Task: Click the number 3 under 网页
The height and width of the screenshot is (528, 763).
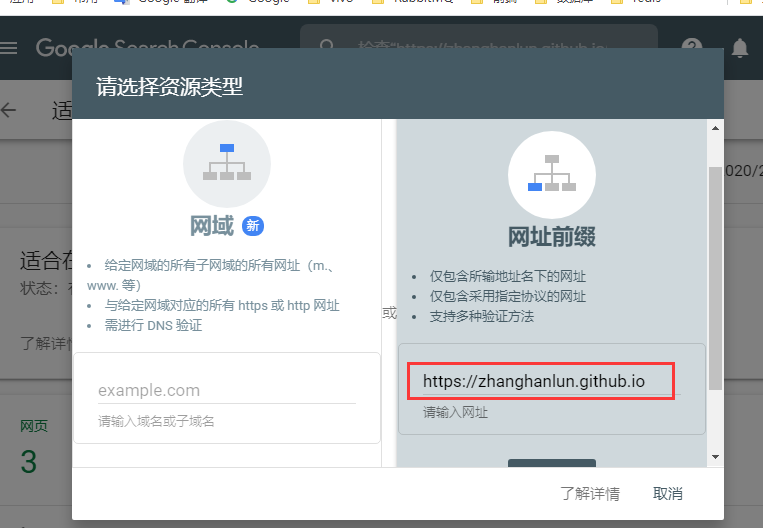Action: [29, 462]
